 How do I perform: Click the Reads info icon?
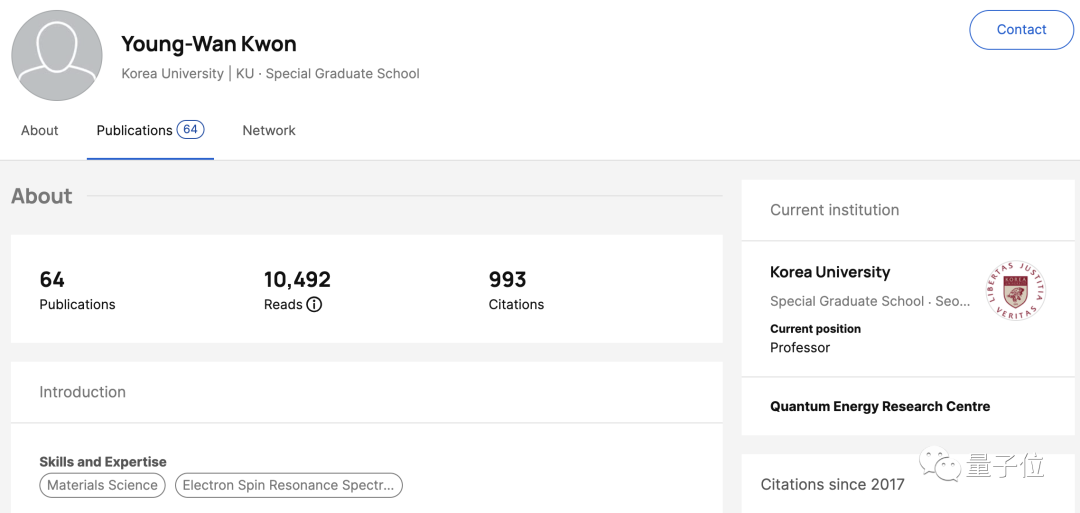point(314,304)
